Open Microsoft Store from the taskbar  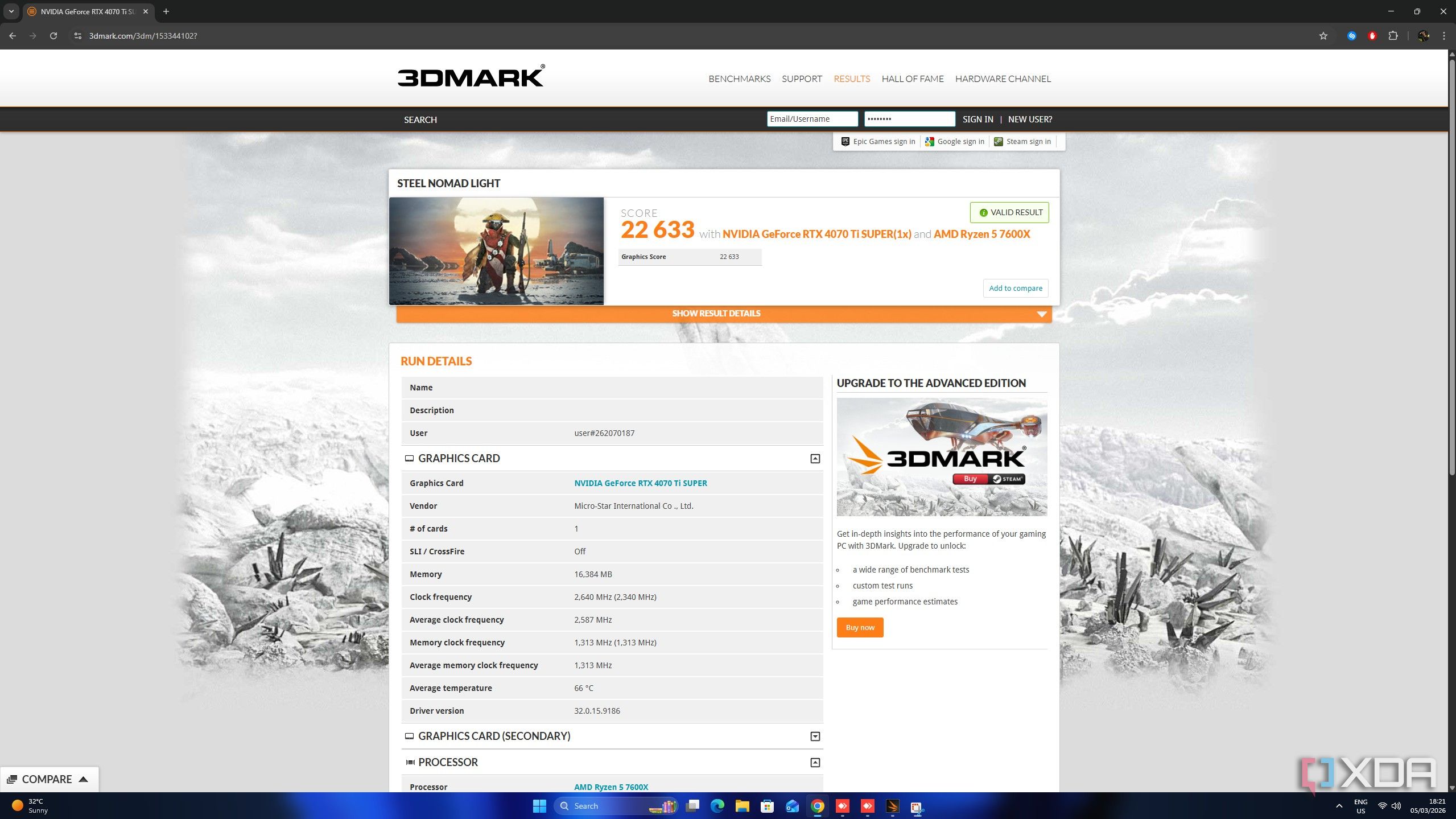click(x=767, y=806)
